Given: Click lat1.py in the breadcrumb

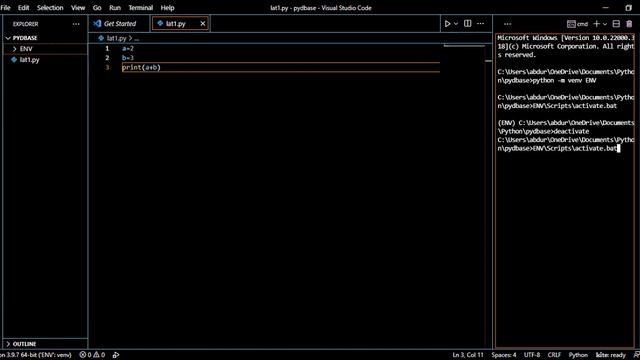Looking at the screenshot, I should tap(116, 38).
